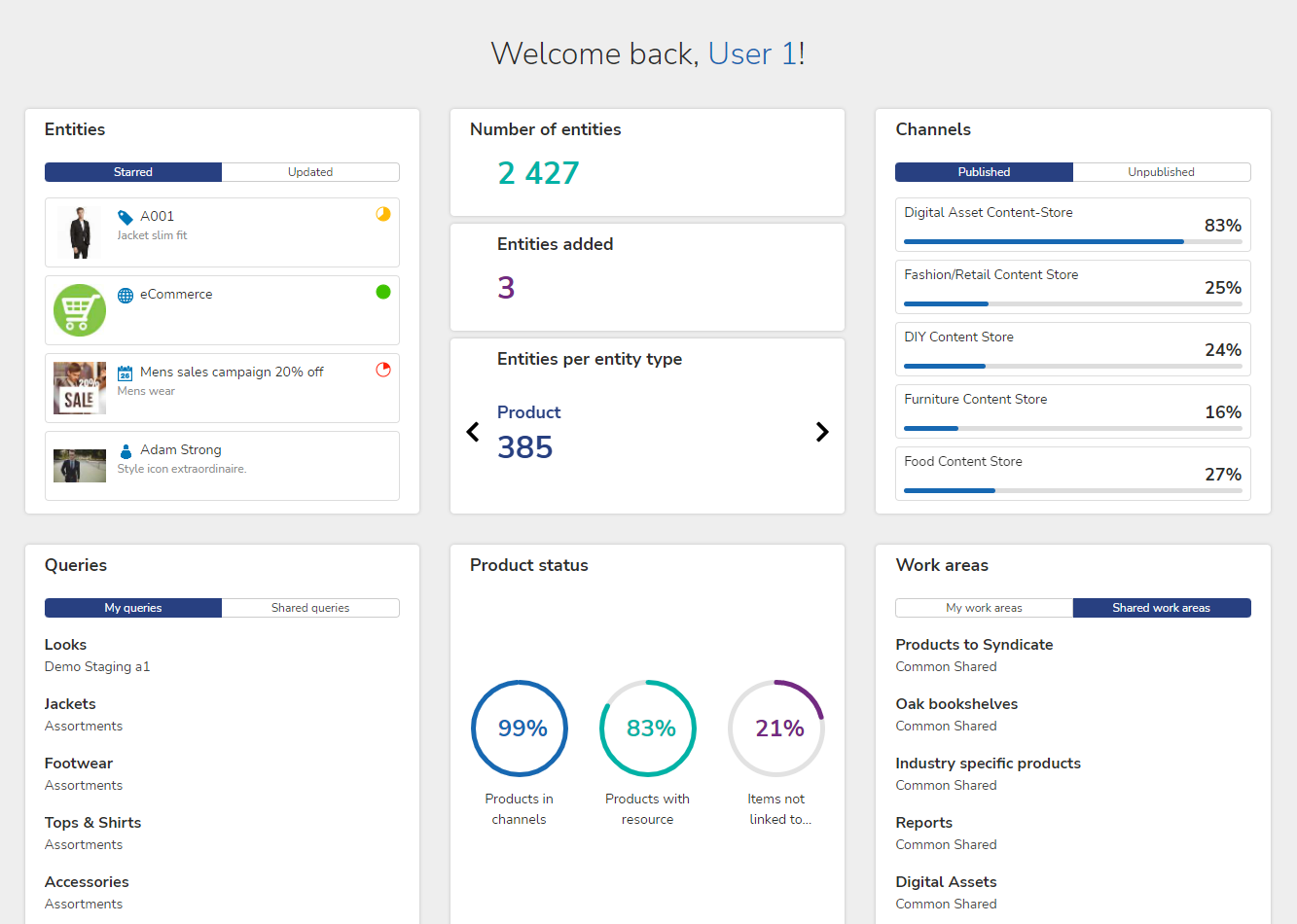Click the calendar icon for Mens sales campaign
This screenshot has width=1297, height=924.
pyautogui.click(x=126, y=373)
